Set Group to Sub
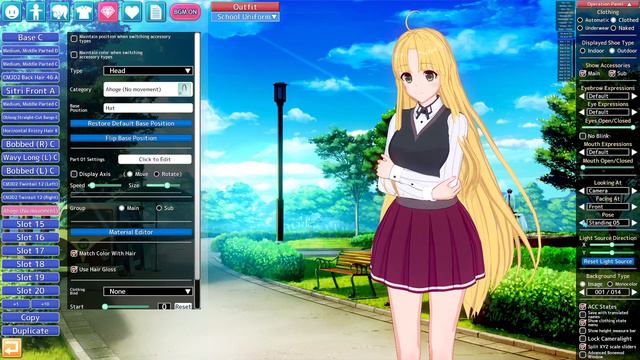Image resolution: width=640 pixels, height=360 pixels. pos(159,208)
